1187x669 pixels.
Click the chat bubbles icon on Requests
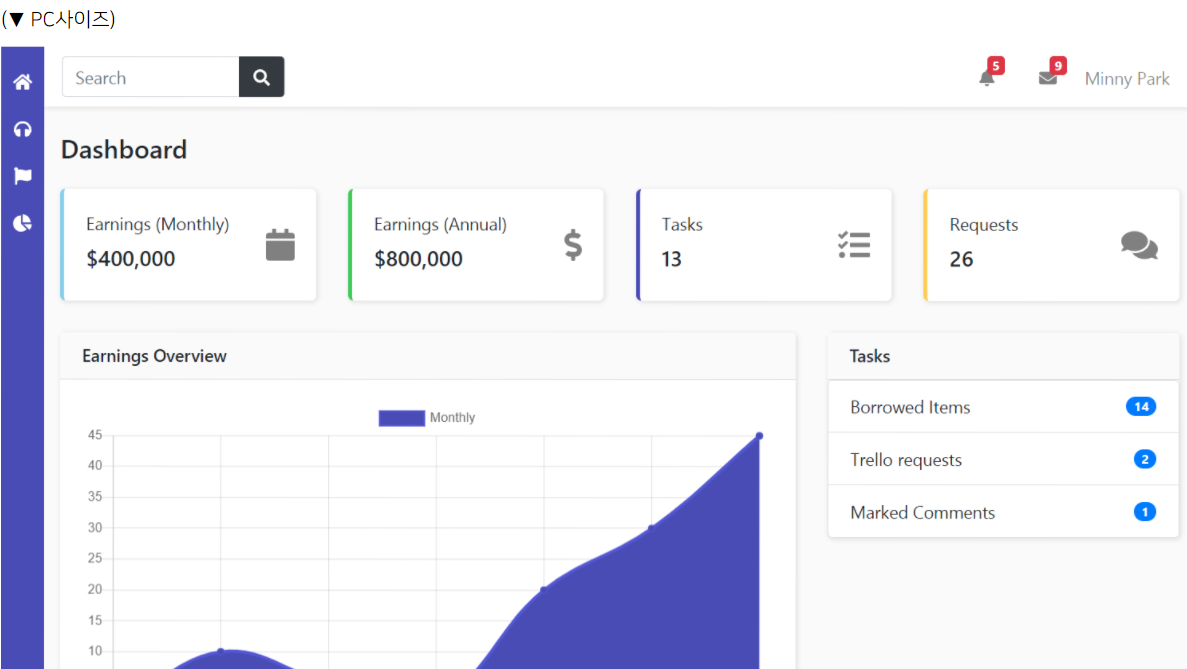[x=1139, y=245]
